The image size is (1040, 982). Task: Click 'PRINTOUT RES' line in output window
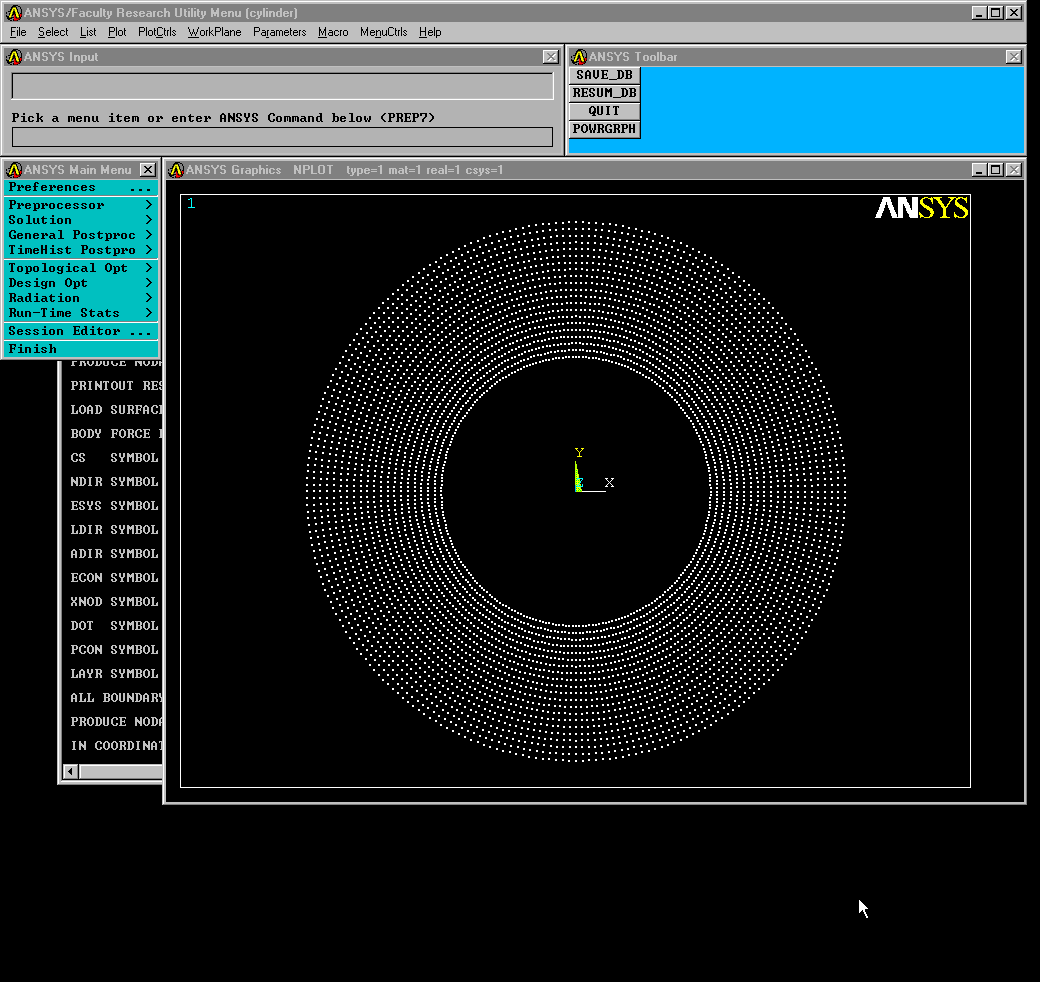(116, 386)
